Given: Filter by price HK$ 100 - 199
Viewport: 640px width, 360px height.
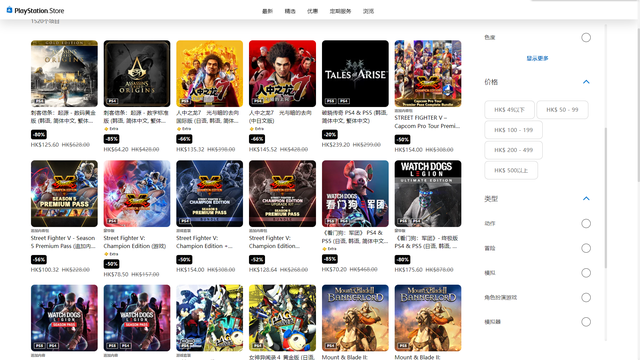Looking at the screenshot, I should click(x=513, y=130).
